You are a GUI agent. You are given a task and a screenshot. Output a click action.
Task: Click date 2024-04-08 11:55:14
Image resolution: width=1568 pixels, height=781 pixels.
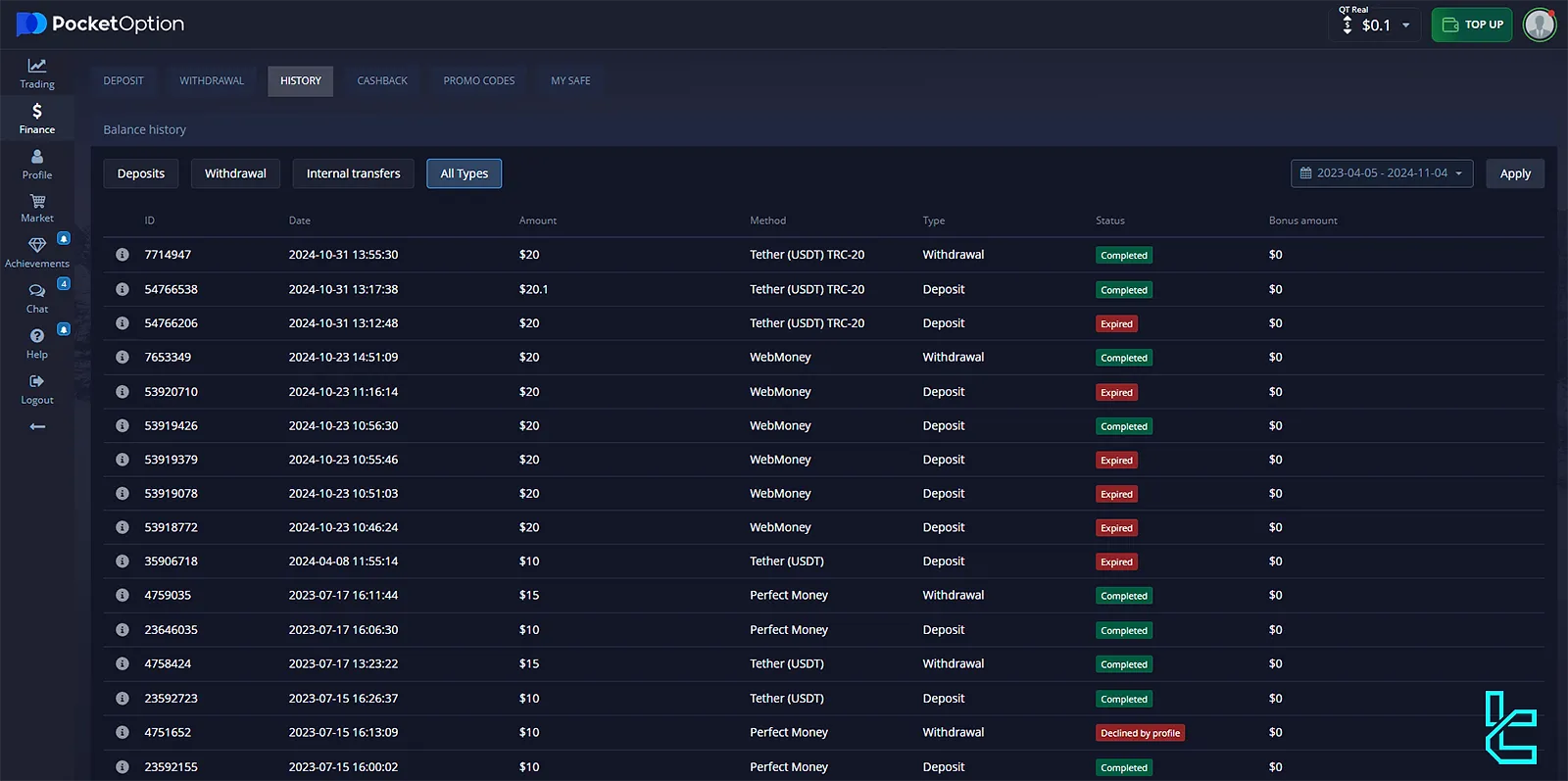click(343, 561)
